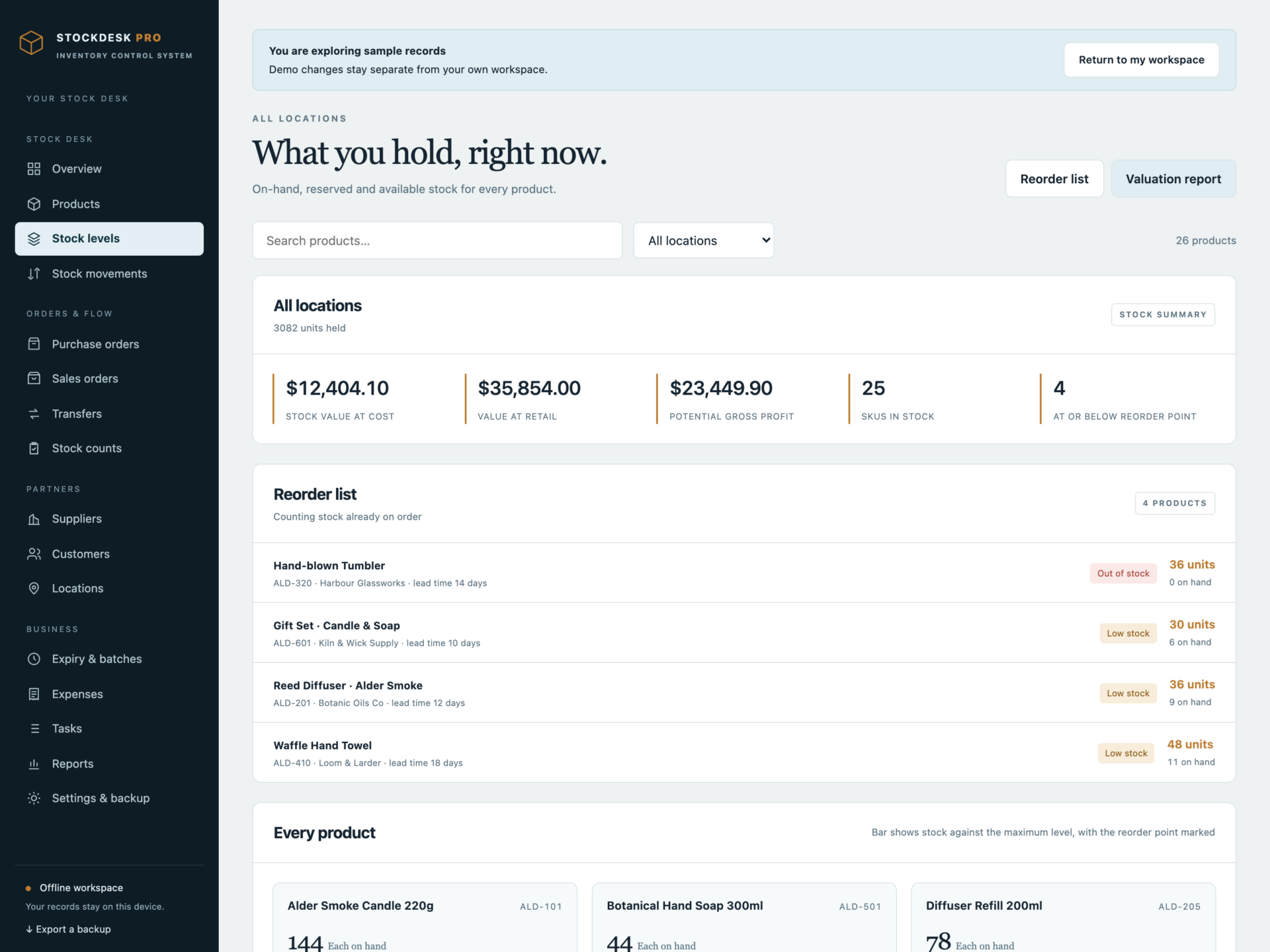Open the All locations dropdown
The height and width of the screenshot is (952, 1270).
tap(704, 241)
